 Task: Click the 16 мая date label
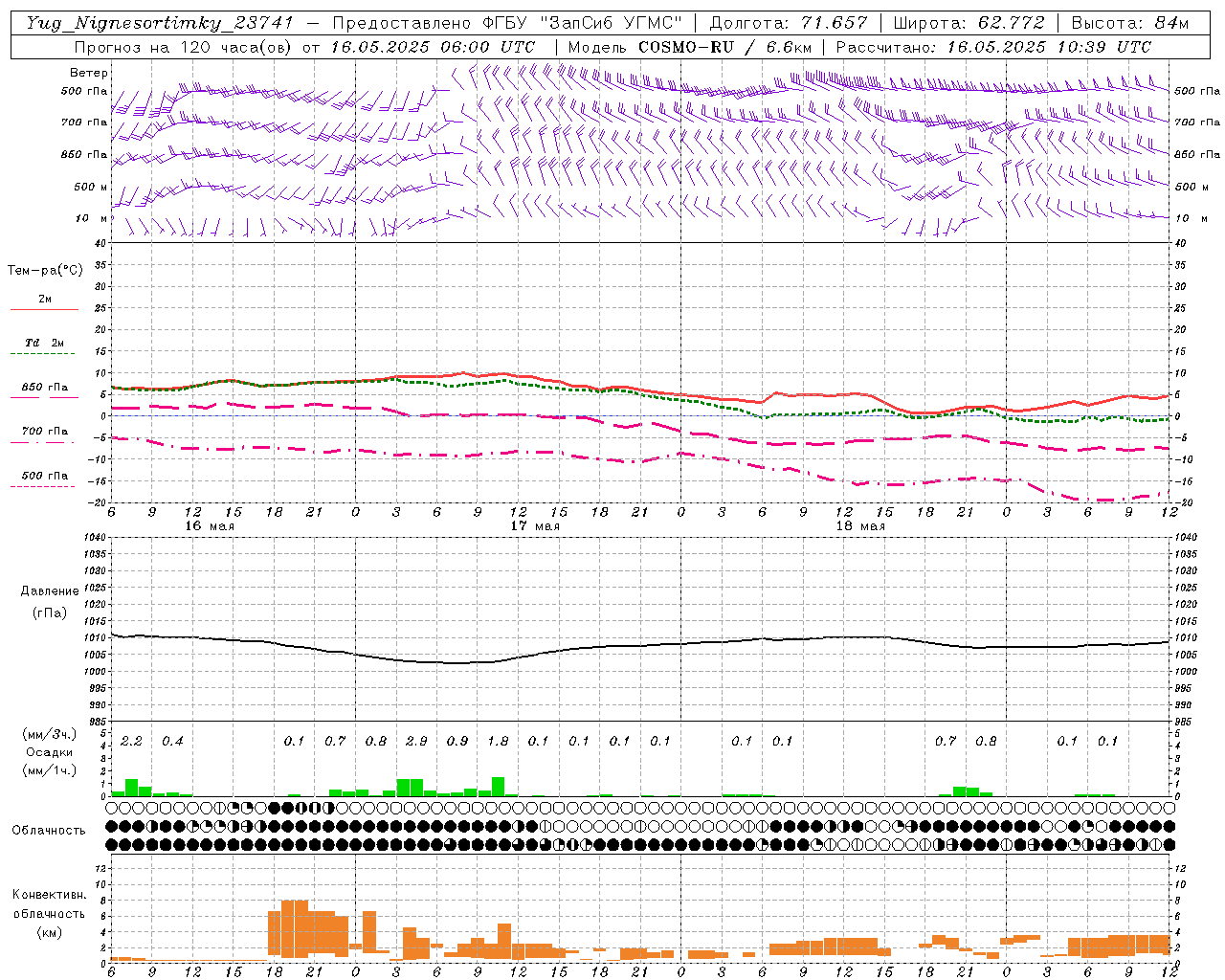[209, 526]
